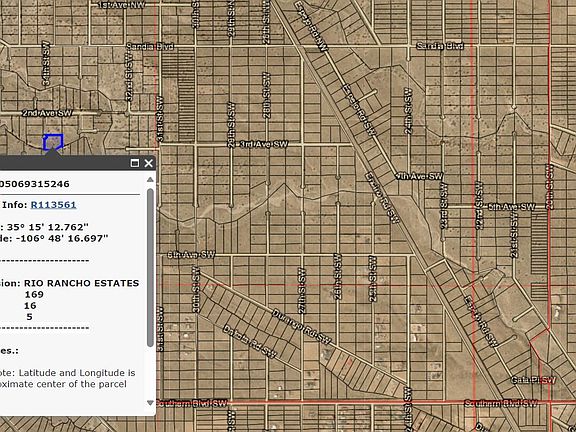Image resolution: width=576 pixels, height=432 pixels.
Task: Click the 3rd Ave SW street label
Action: coord(263,144)
